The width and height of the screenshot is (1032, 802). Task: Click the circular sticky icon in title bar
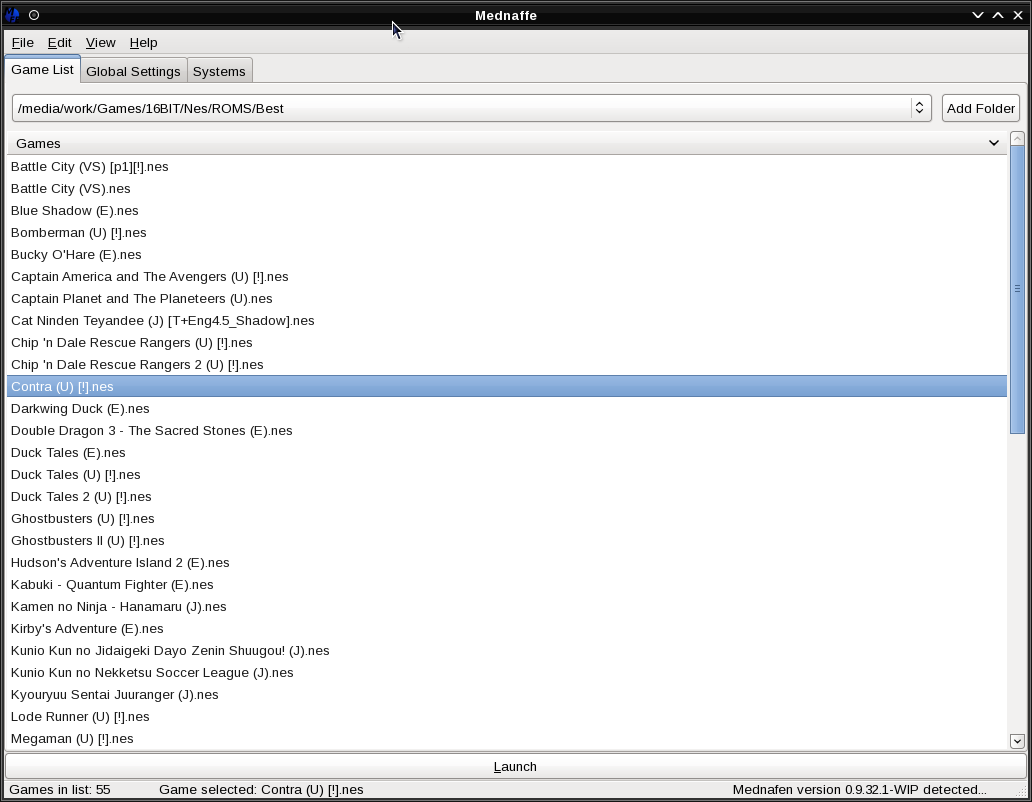click(x=34, y=15)
